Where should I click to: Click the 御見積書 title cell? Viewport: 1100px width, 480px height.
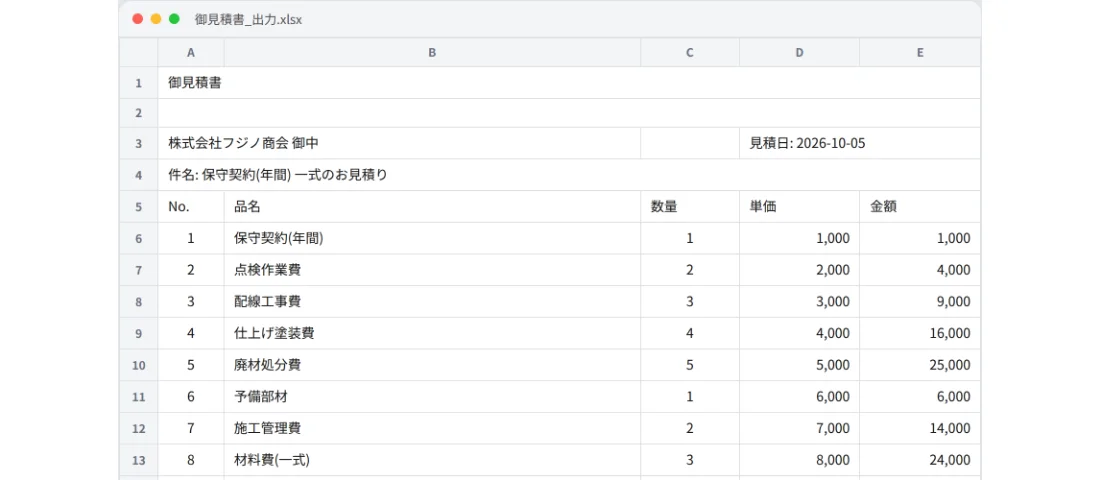click(x=569, y=83)
